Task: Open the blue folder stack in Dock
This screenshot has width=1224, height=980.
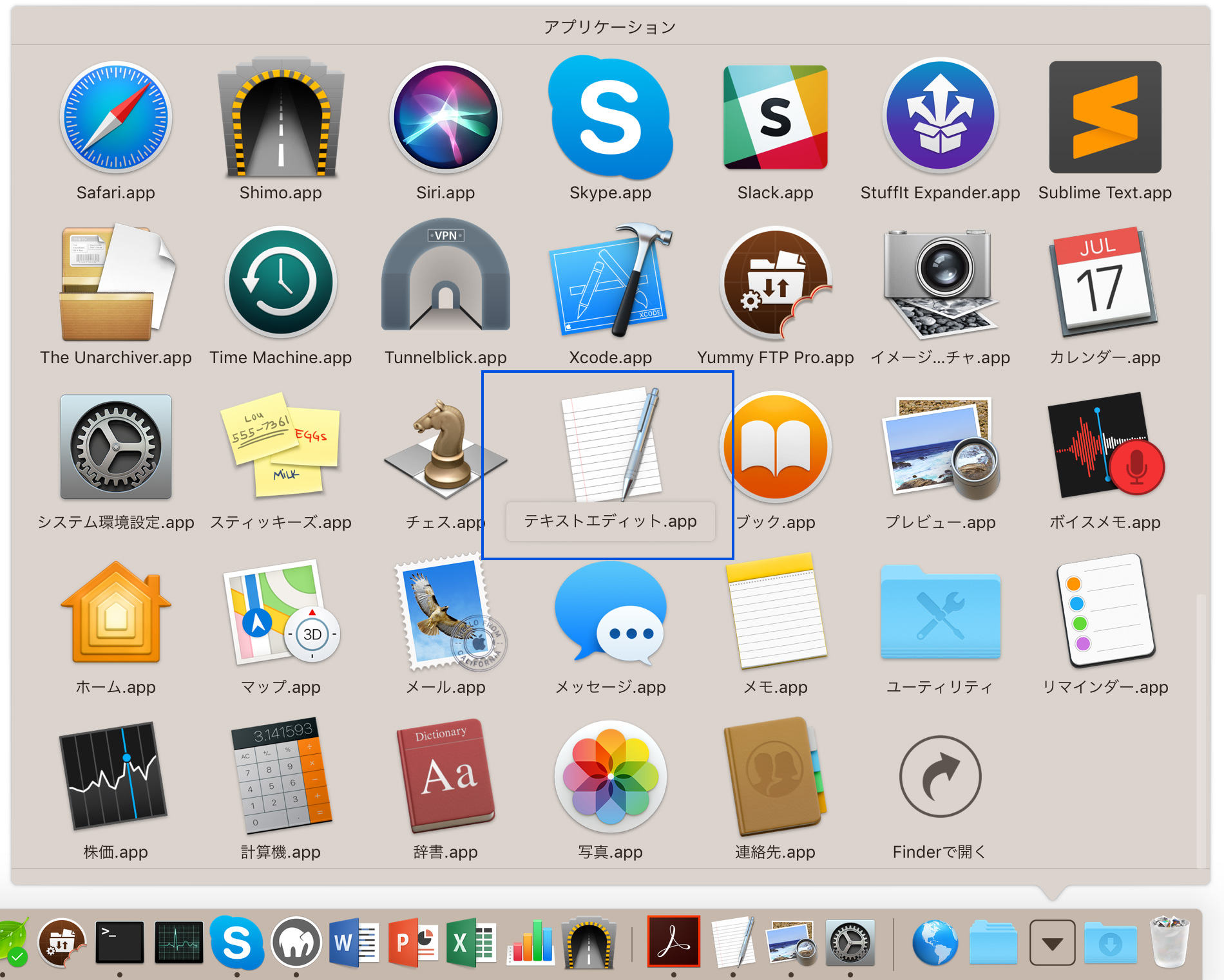Action: 993,943
